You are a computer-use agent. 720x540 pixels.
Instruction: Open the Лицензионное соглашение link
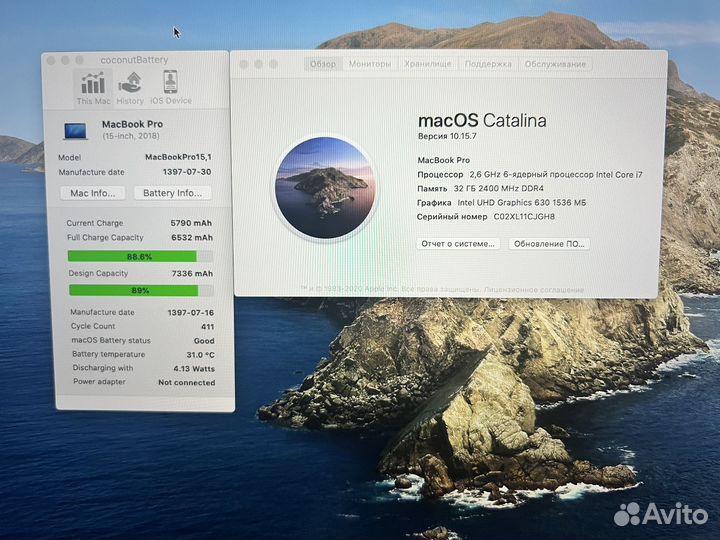click(x=534, y=290)
